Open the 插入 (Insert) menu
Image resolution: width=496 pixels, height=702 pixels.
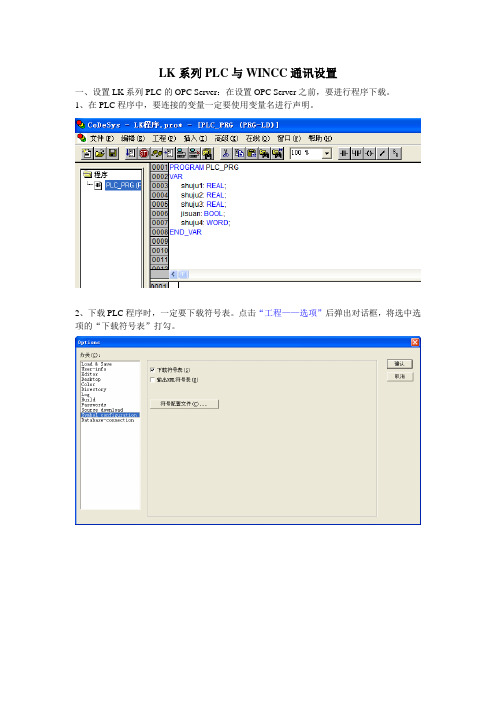pos(195,139)
